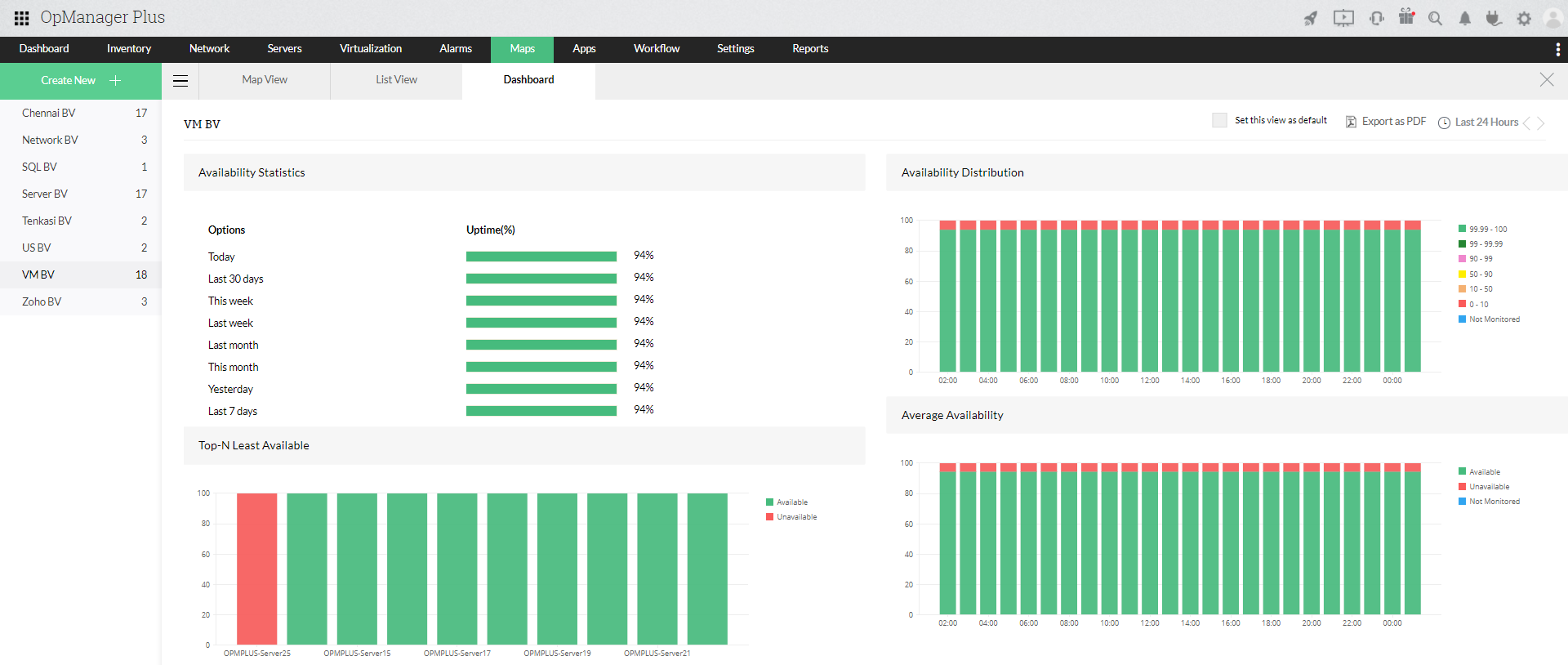Click the Create New button
Viewport: 1568px width, 665px height.
point(81,81)
